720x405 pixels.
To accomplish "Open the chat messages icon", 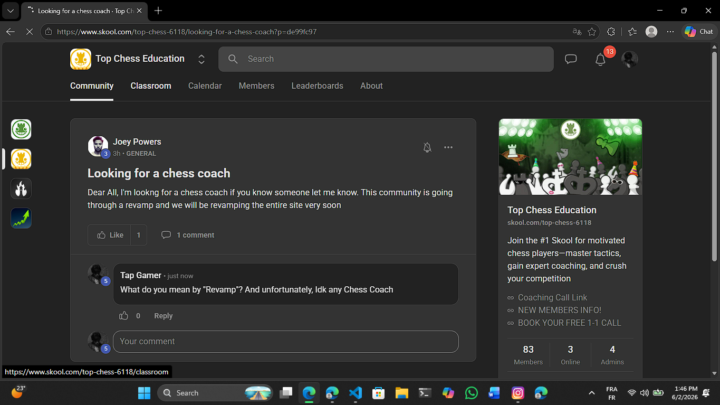I will [x=571, y=59].
